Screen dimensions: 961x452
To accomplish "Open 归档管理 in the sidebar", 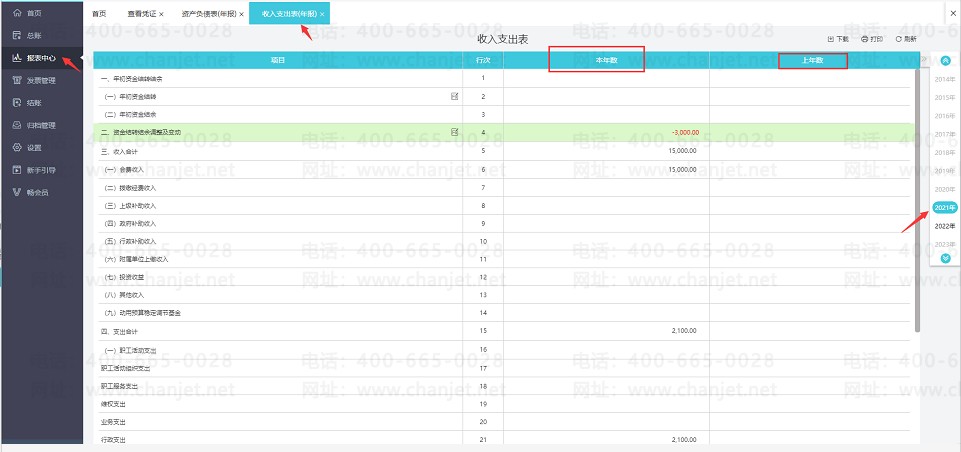I will [40, 125].
